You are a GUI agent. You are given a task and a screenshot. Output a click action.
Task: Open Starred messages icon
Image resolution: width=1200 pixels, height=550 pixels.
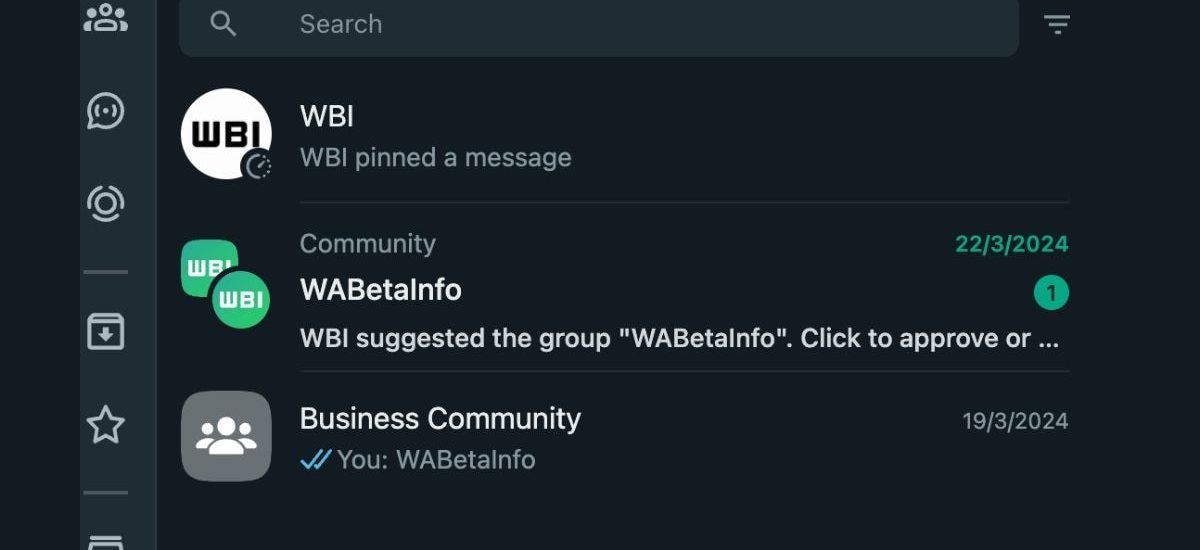(x=105, y=426)
